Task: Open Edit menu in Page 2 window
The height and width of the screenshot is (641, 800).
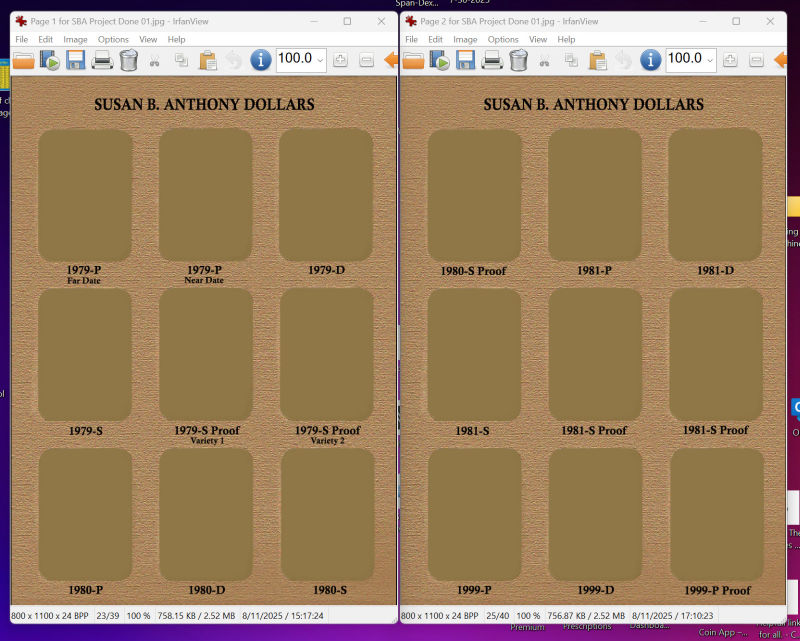Action: coord(435,39)
